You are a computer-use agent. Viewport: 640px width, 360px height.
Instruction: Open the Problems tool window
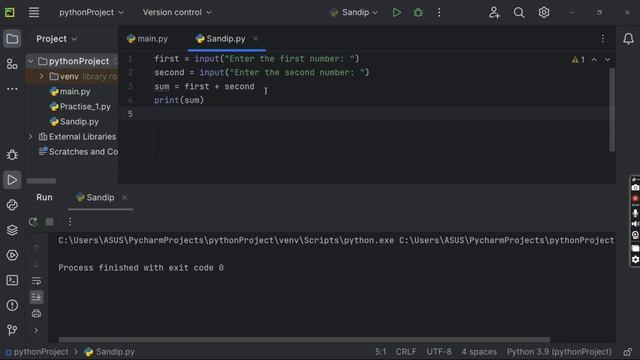[x=12, y=305]
